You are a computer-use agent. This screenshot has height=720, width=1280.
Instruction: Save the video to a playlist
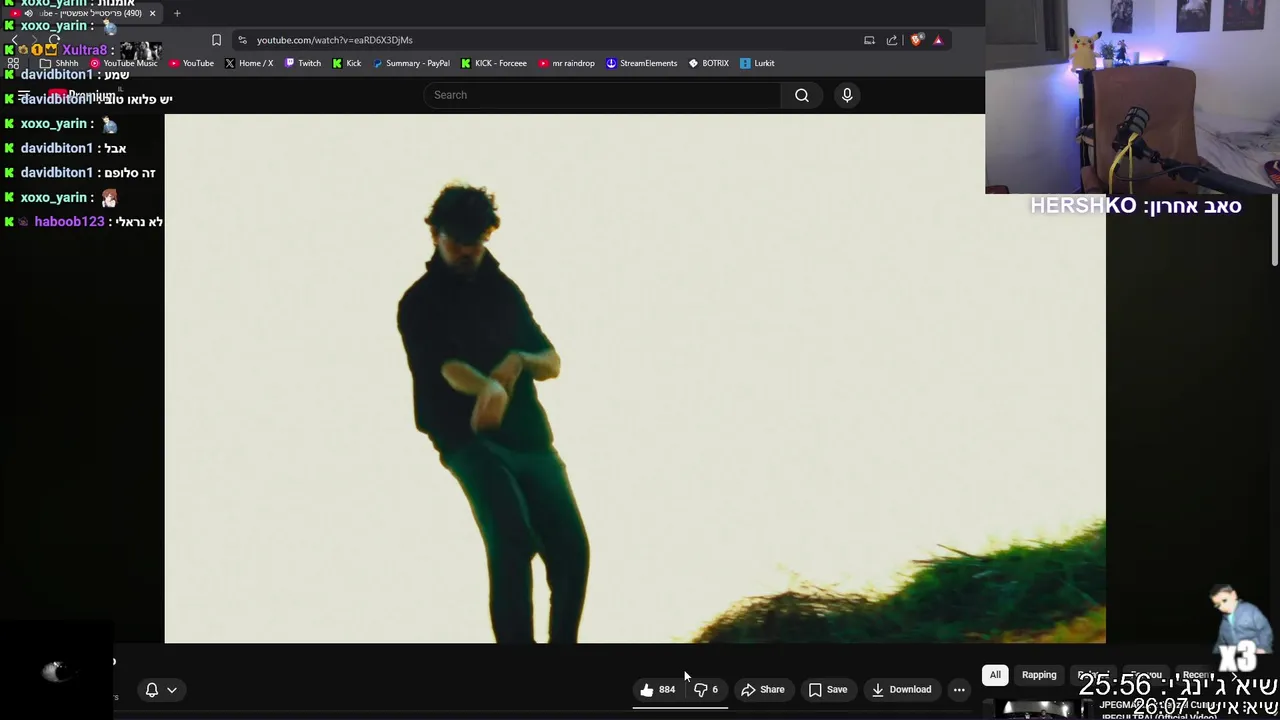(828, 689)
